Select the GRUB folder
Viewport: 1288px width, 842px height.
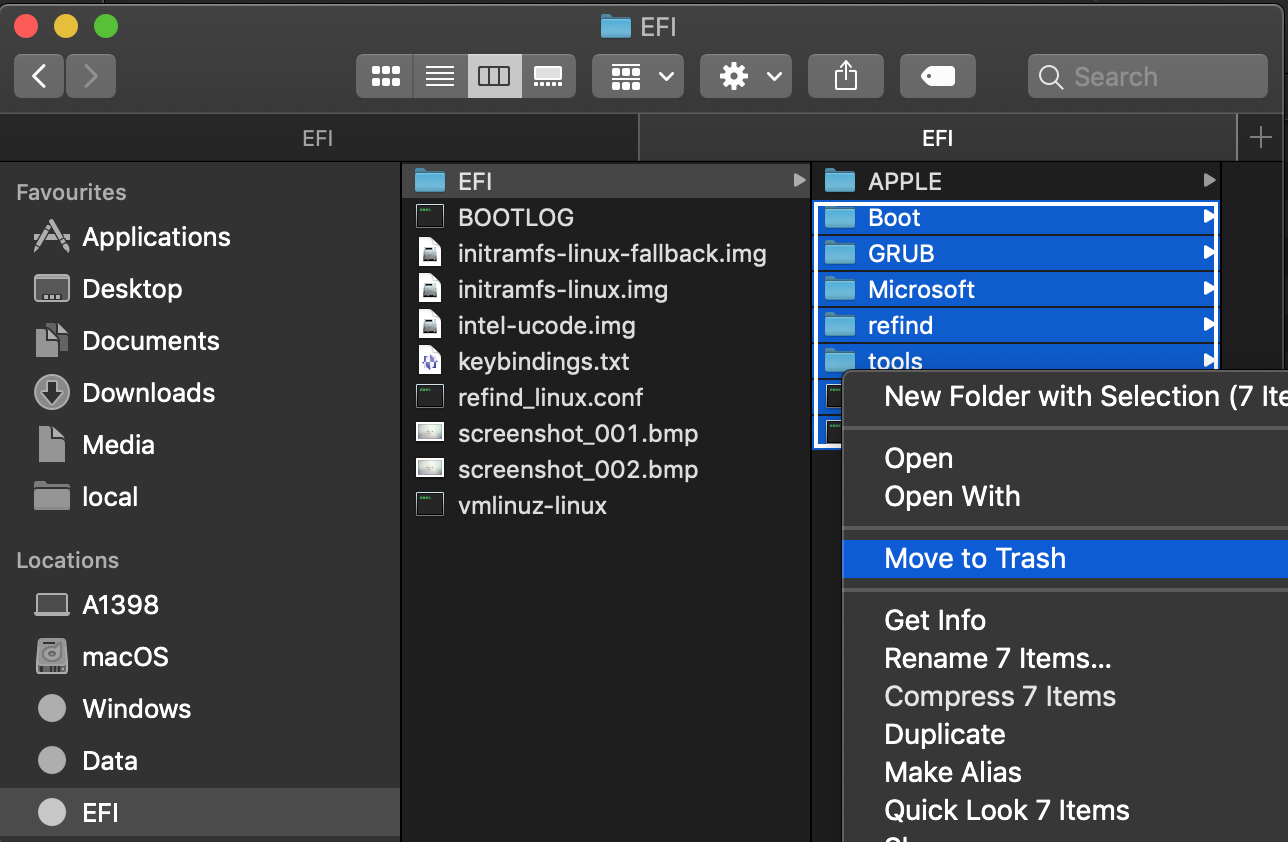click(1017, 253)
